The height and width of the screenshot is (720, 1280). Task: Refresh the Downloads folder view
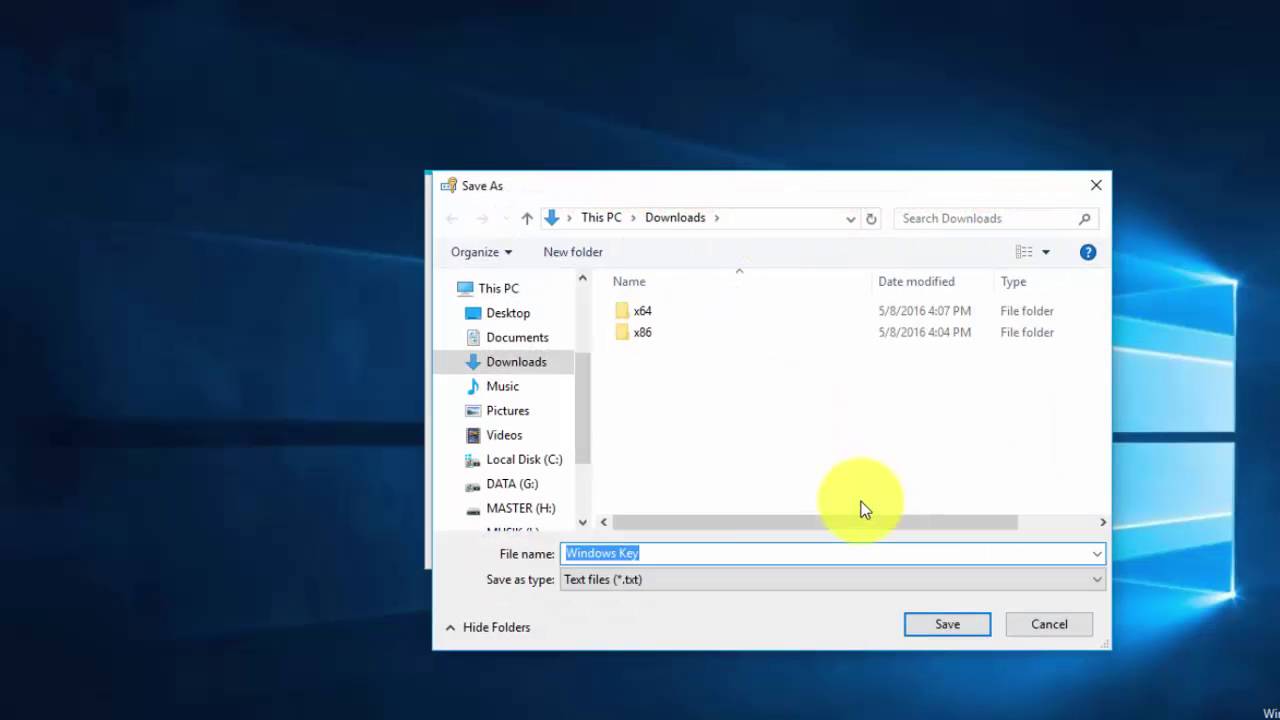click(x=871, y=218)
